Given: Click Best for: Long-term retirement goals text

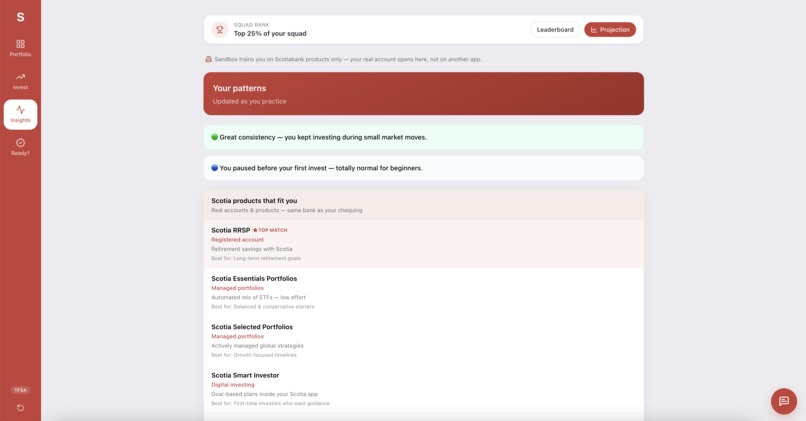Looking at the screenshot, I should [x=256, y=258].
